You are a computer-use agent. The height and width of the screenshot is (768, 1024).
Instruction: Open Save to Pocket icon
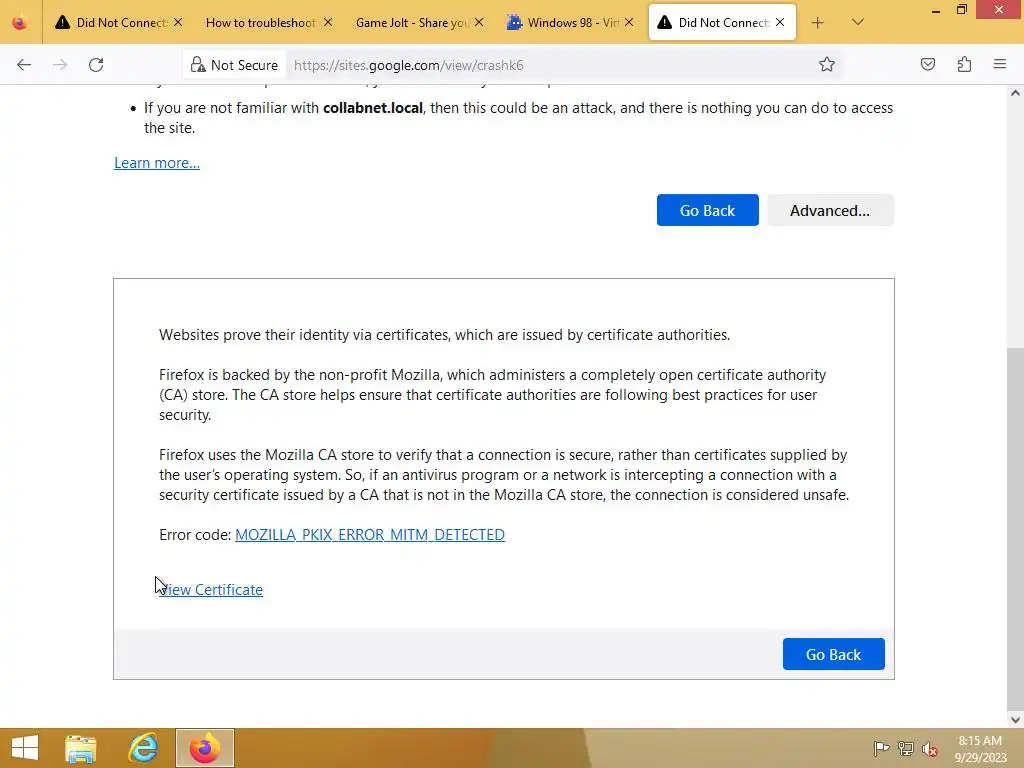(928, 65)
